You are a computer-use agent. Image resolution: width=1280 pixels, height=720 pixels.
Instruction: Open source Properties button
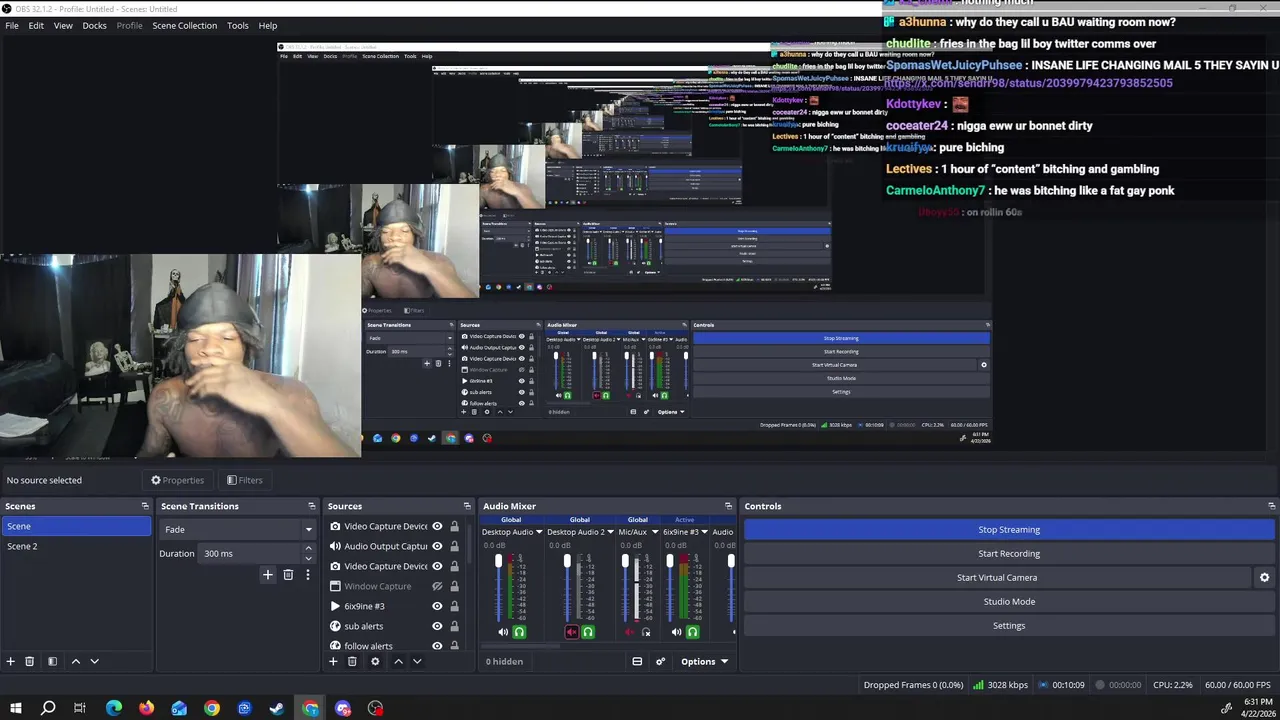(x=177, y=480)
